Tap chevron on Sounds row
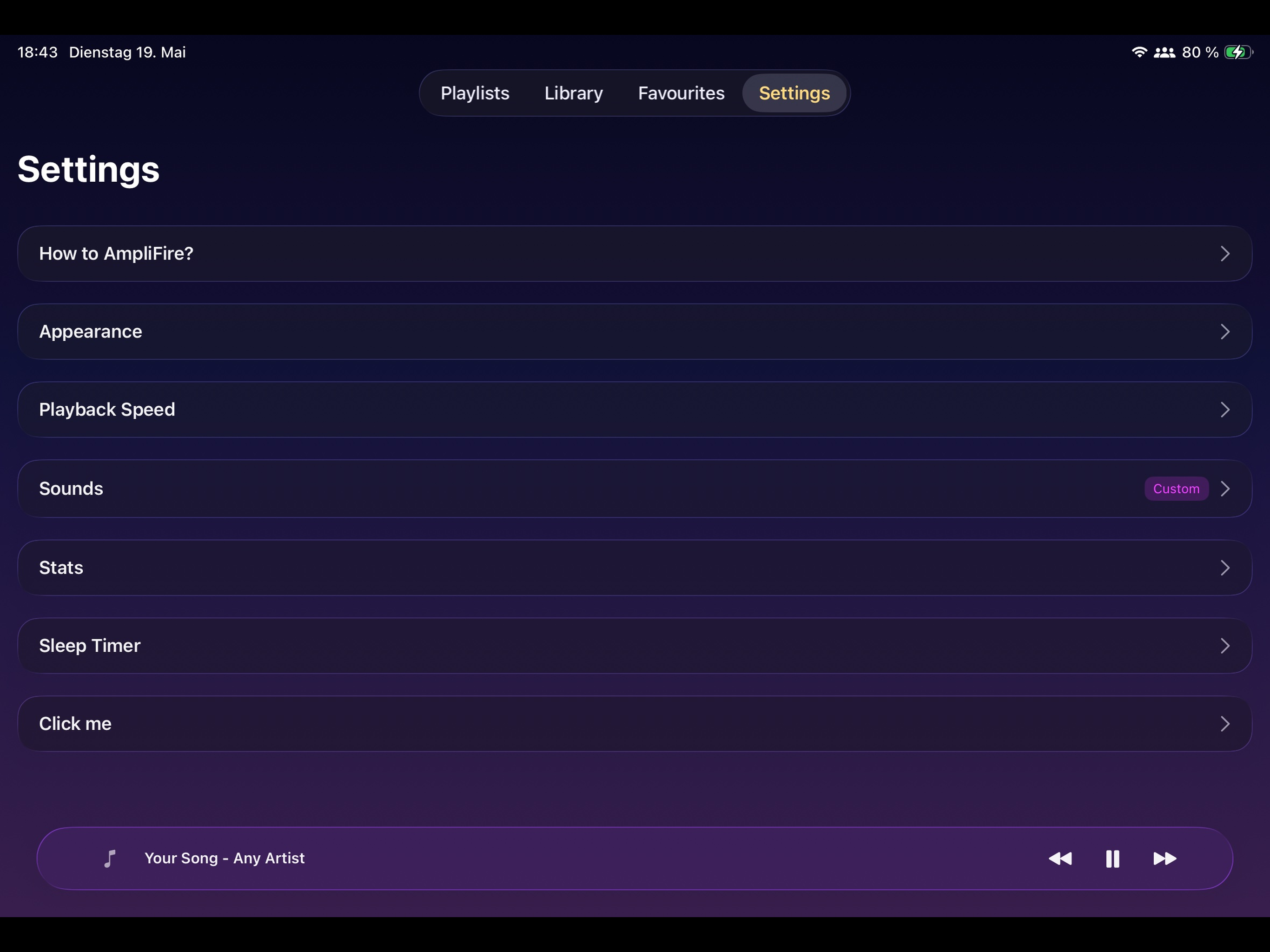This screenshot has height=952, width=1270. (x=1224, y=489)
